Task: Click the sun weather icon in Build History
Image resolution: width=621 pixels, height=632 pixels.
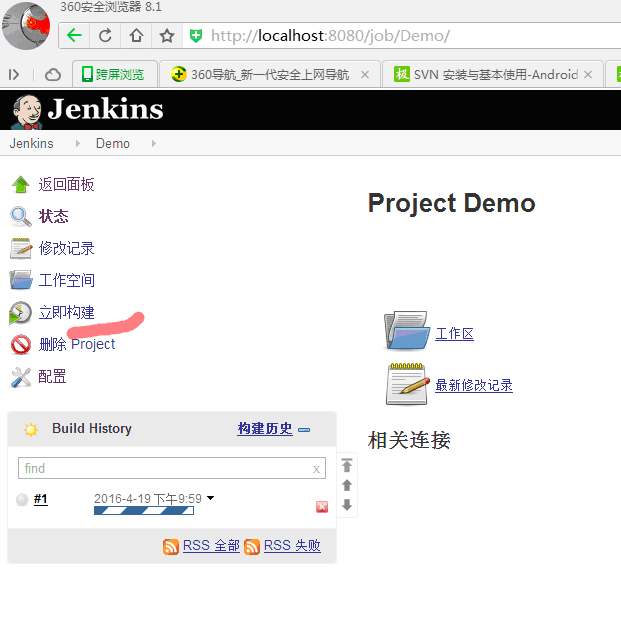Action: point(31,430)
